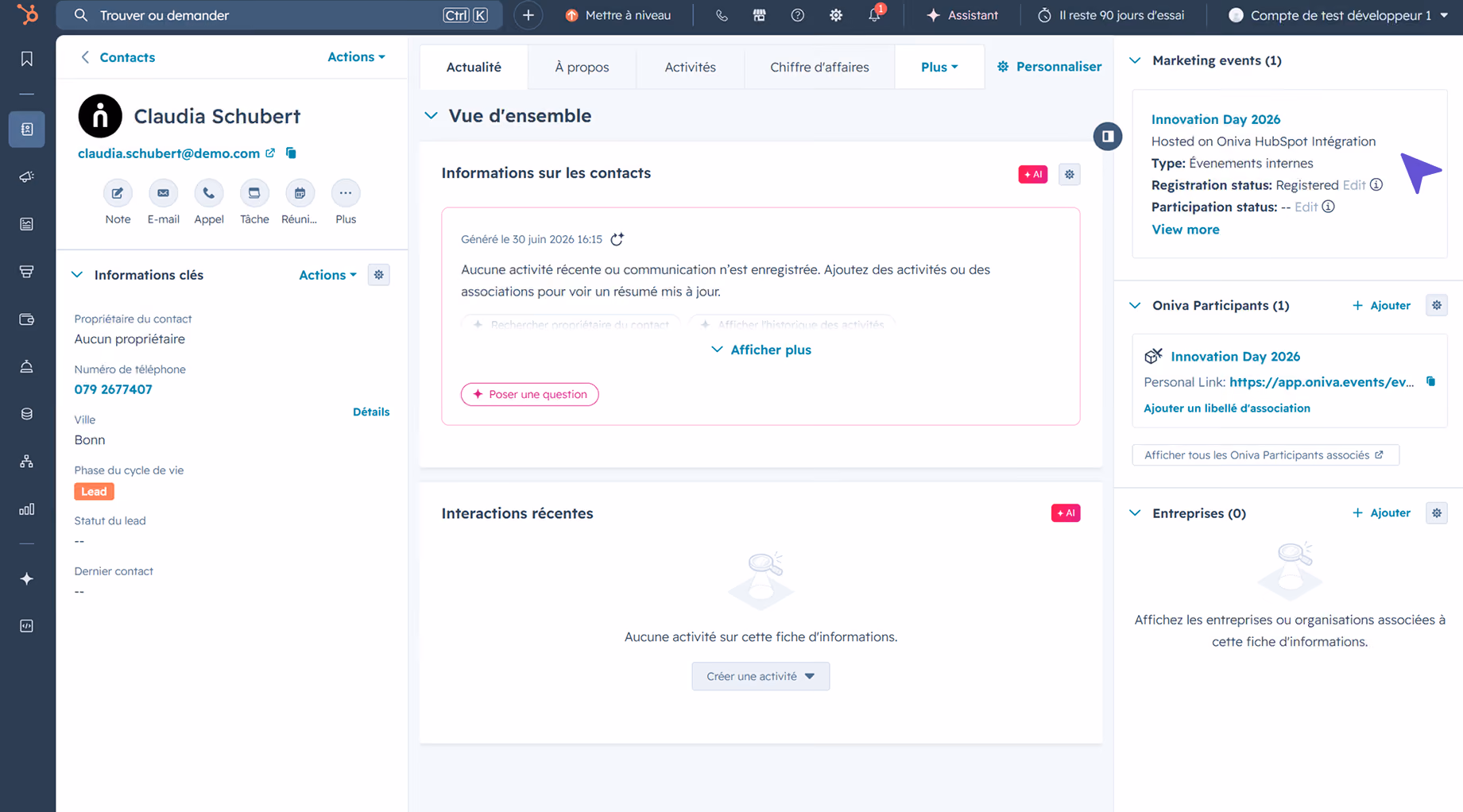The image size is (1463, 812).
Task: Open the notifications bell
Action: 875,15
